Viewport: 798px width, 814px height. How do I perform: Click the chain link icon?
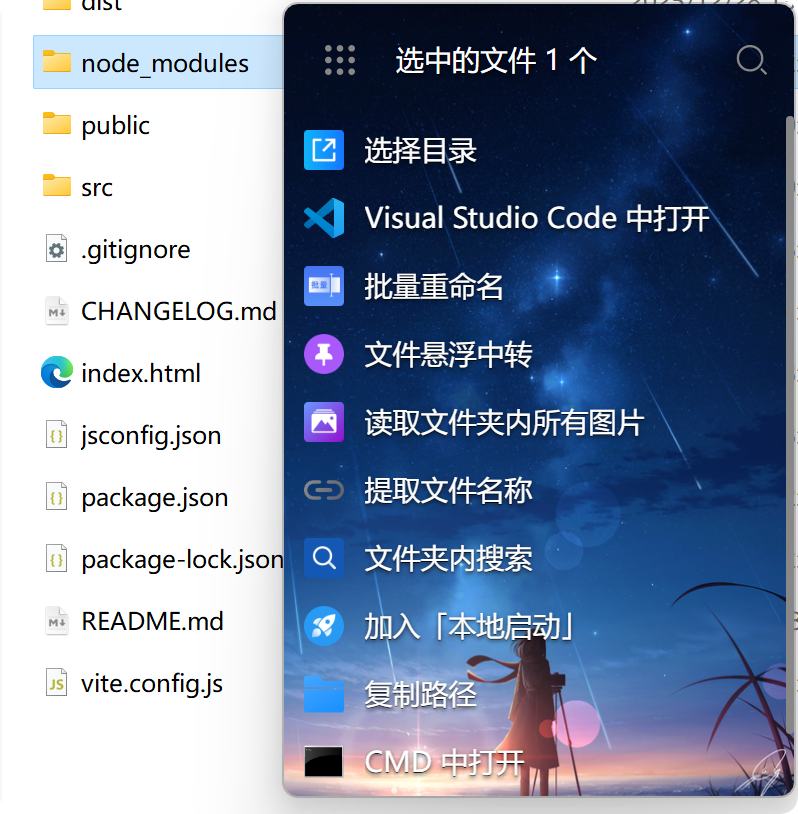323,490
